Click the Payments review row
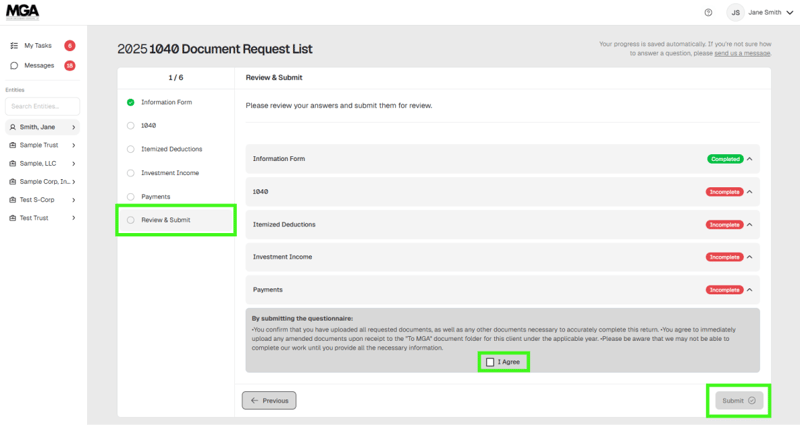Viewport: 800px width, 425px height. click(503, 289)
